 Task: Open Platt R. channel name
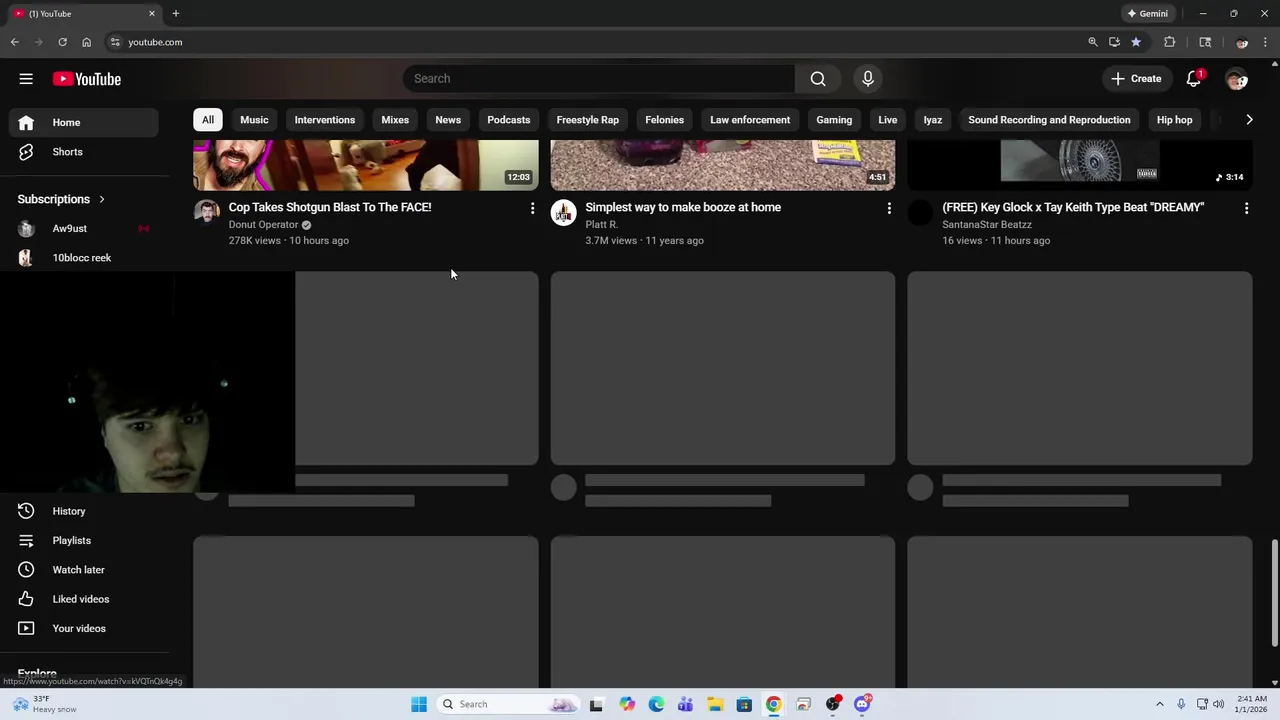tap(602, 225)
